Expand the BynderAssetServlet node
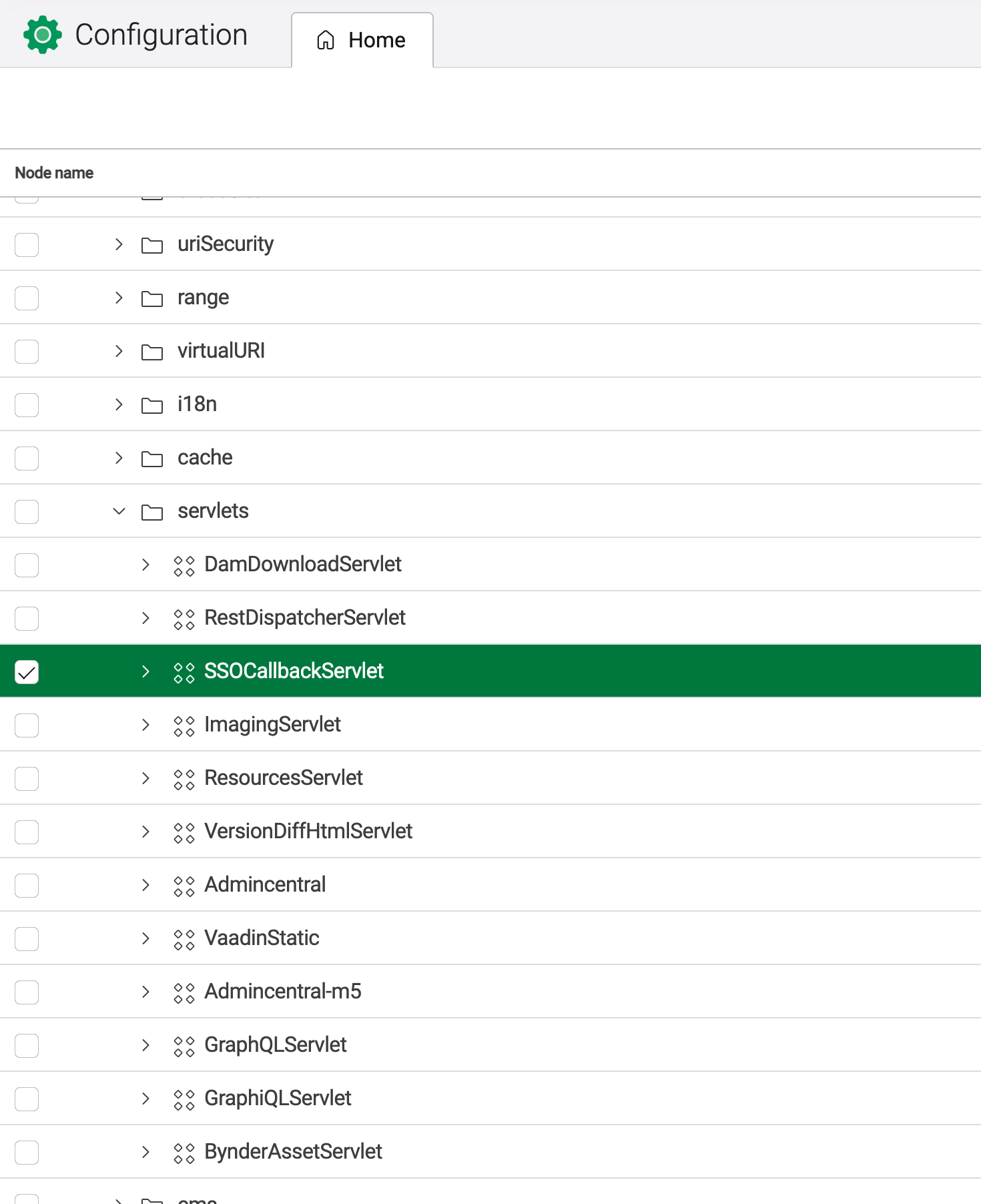981x1204 pixels. pyautogui.click(x=145, y=1152)
